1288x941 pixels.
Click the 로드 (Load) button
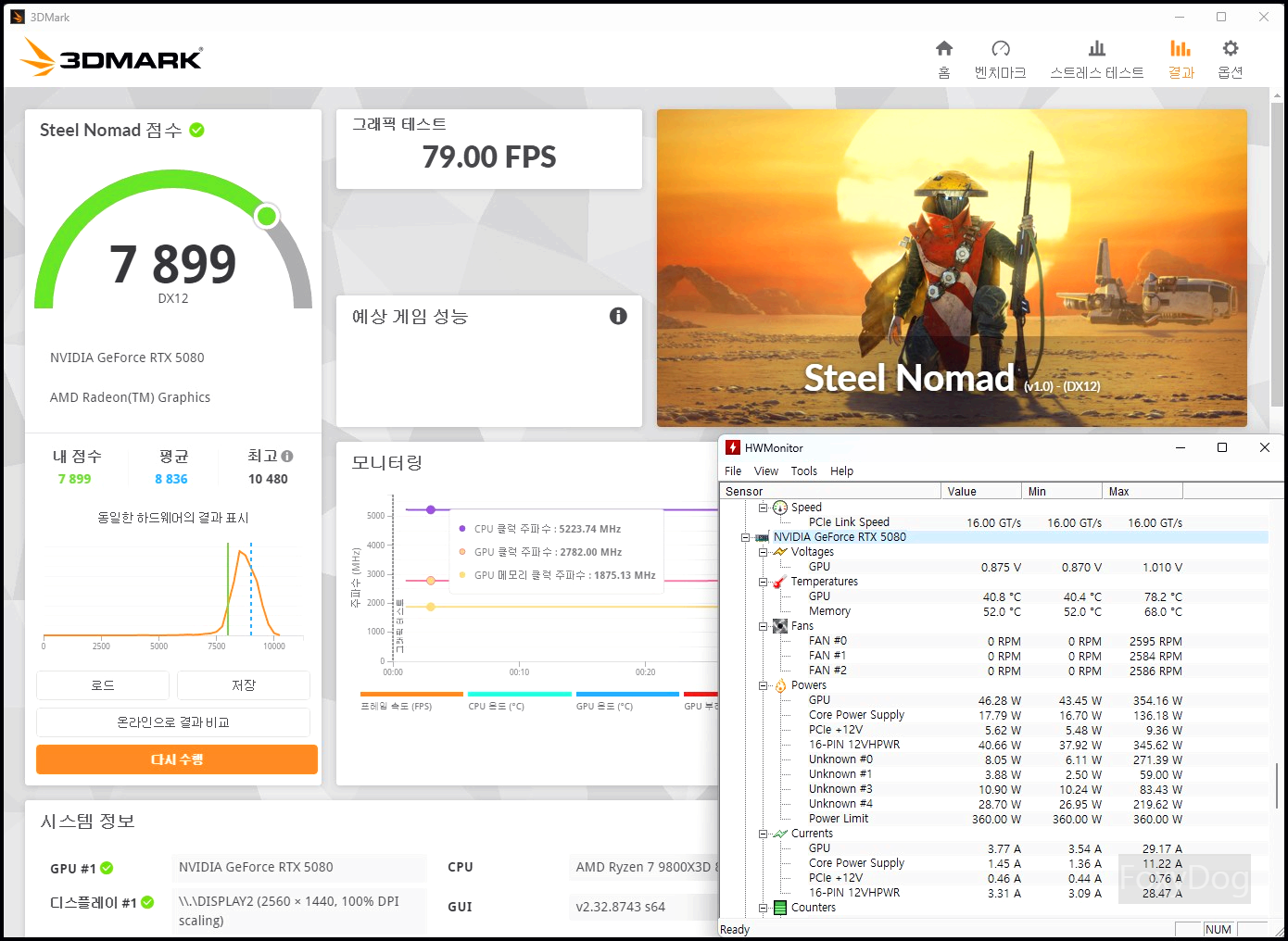pos(103,685)
